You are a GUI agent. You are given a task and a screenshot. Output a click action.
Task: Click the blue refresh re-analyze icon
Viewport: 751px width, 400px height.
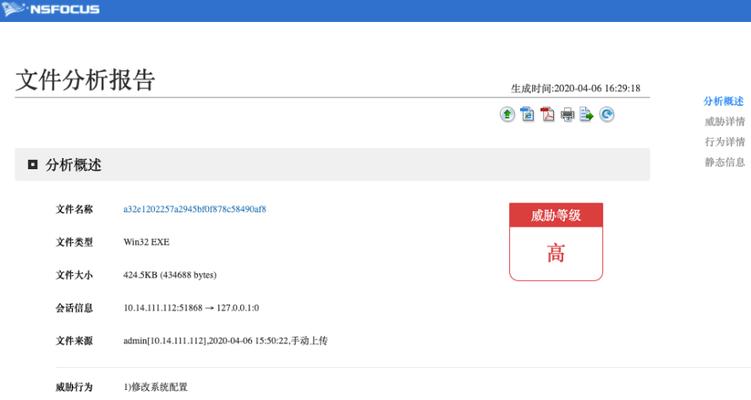point(607,114)
